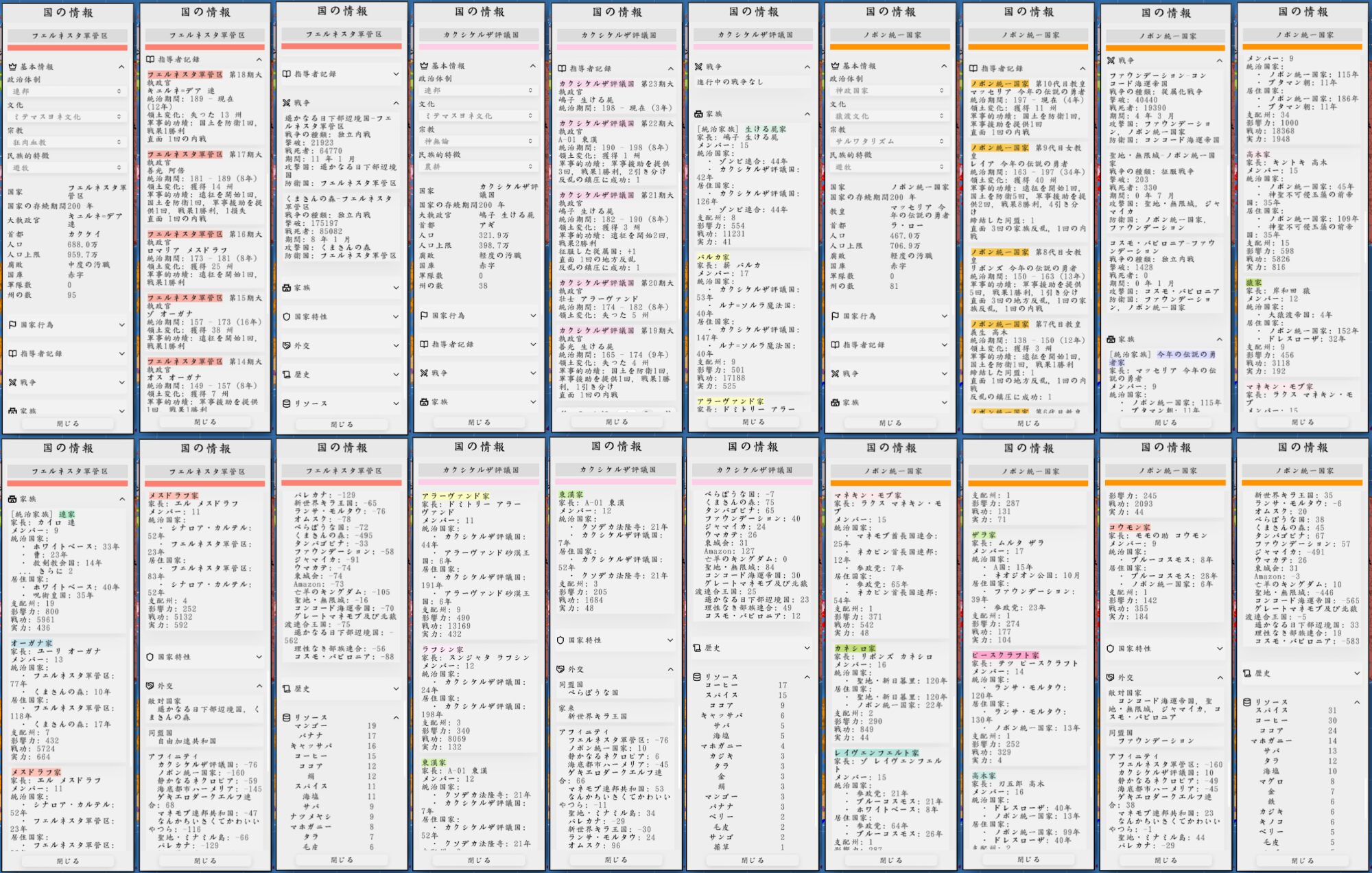Expand 国家行為 section in ノボン統一国家 panel
This screenshot has width=1372, height=873.
pyautogui.click(x=944, y=316)
